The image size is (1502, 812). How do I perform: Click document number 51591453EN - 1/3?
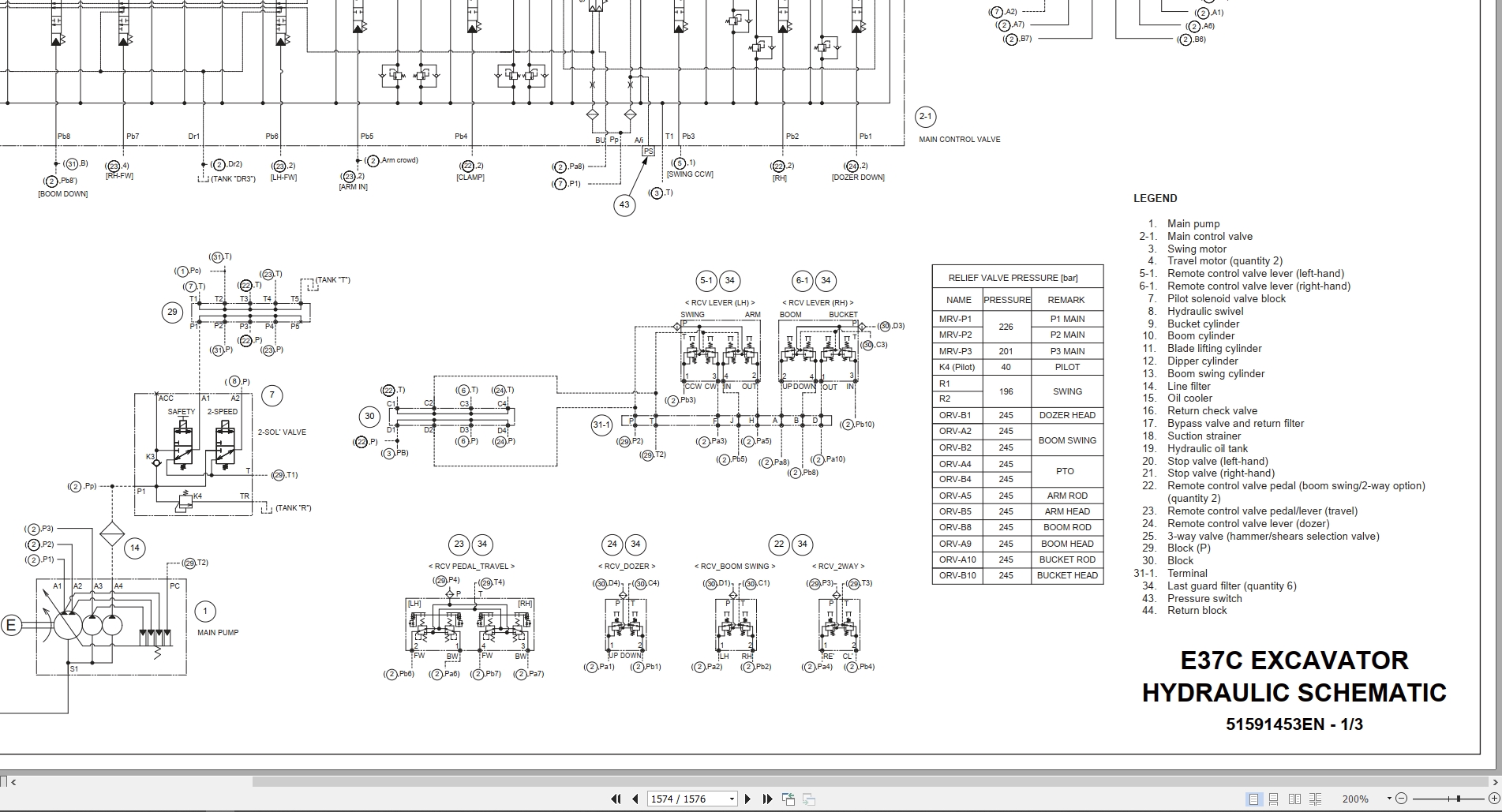pyautogui.click(x=1294, y=724)
